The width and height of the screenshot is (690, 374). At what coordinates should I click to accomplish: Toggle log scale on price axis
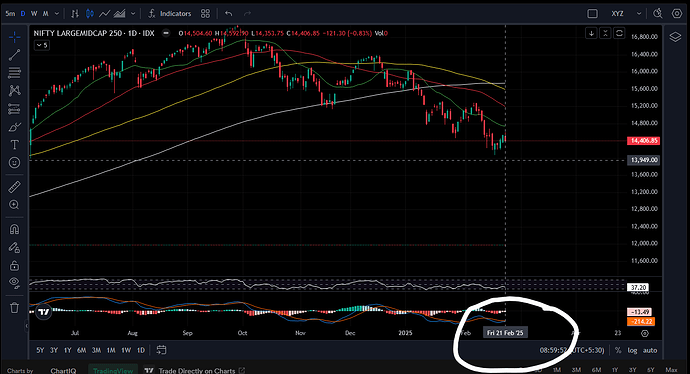click(x=632, y=350)
